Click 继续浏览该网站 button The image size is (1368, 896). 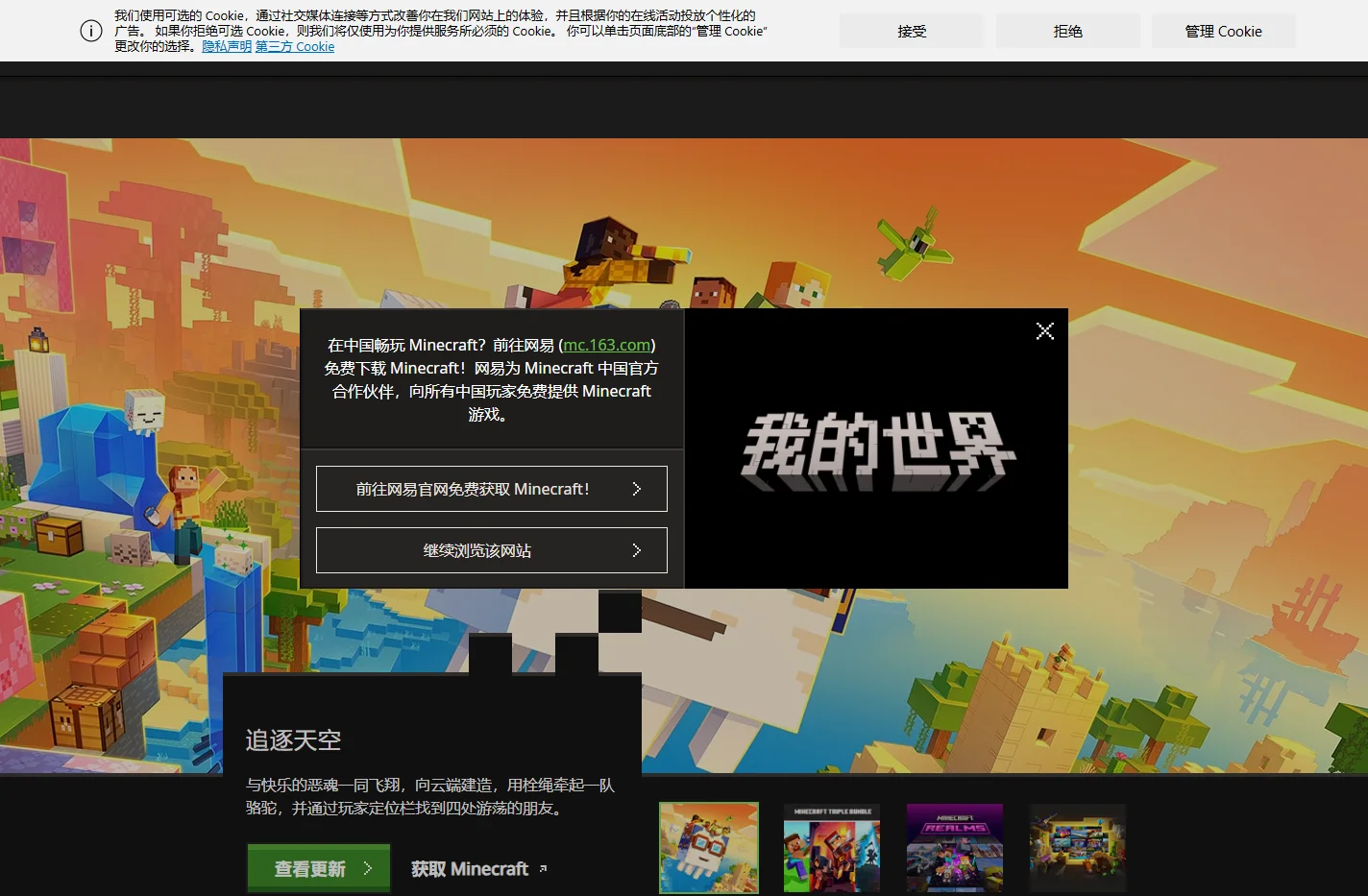[492, 550]
